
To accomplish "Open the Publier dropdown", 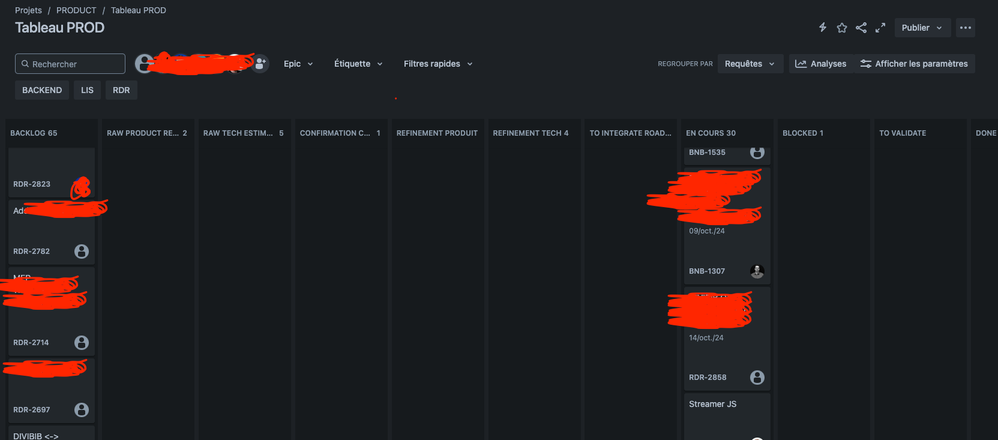I will [922, 27].
